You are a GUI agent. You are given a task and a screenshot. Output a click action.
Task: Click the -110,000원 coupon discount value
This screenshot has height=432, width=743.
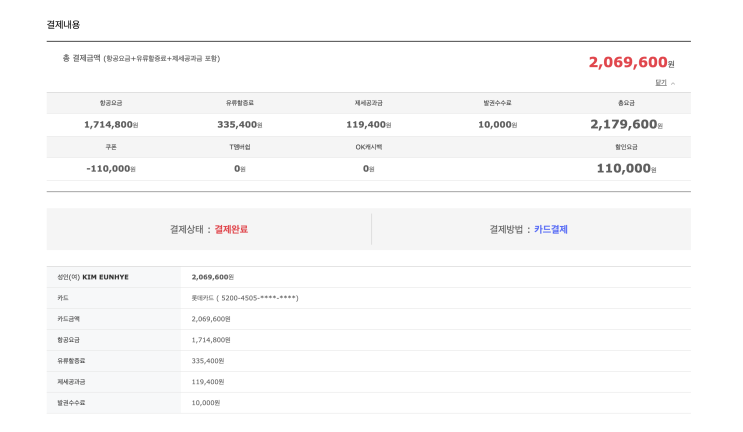point(111,169)
